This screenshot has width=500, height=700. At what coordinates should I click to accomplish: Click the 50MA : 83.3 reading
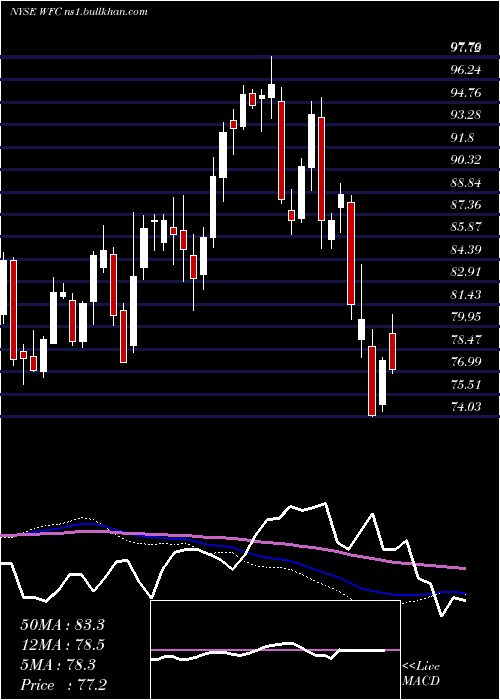click(x=63, y=625)
